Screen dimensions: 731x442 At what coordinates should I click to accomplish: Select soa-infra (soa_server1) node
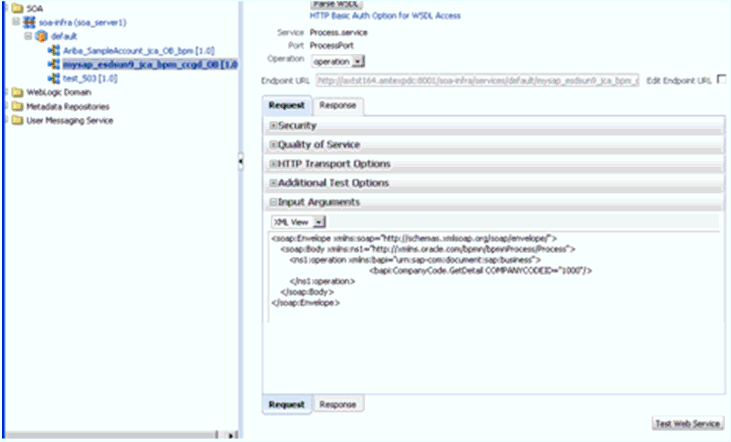pos(82,22)
